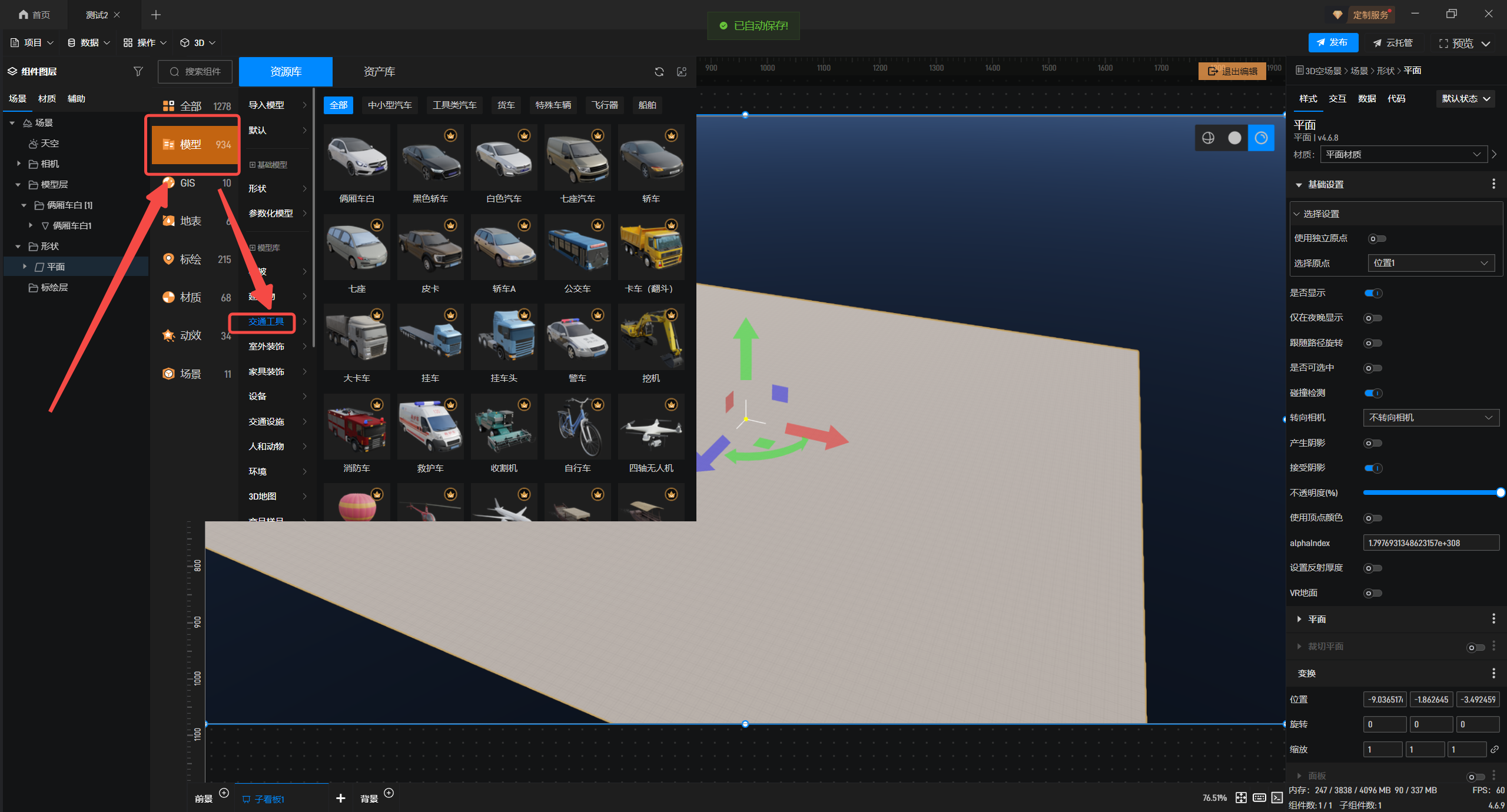Screen dimensions: 1507x812
Task: Click the add sub-panel plus icon
Action: coord(340,798)
